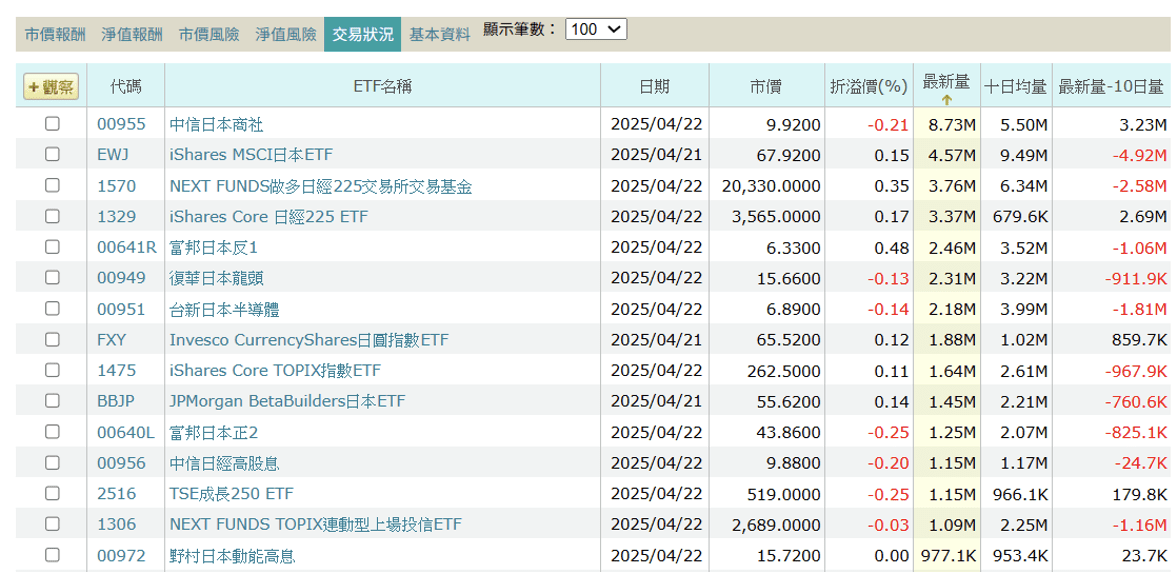Open ETF code link 1329
Viewport: 1174px width, 572px height.
(x=116, y=216)
